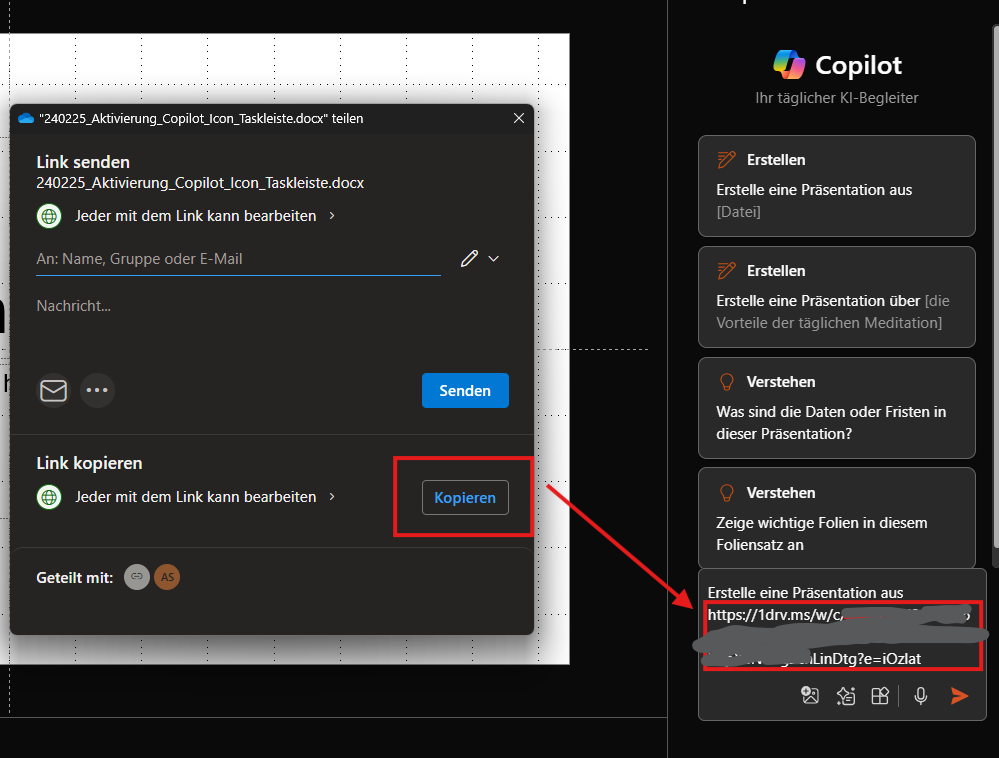Click the file name 240225_Aktivierung_Copilot_Icon_Taskleiste.docx text

click(x=200, y=183)
